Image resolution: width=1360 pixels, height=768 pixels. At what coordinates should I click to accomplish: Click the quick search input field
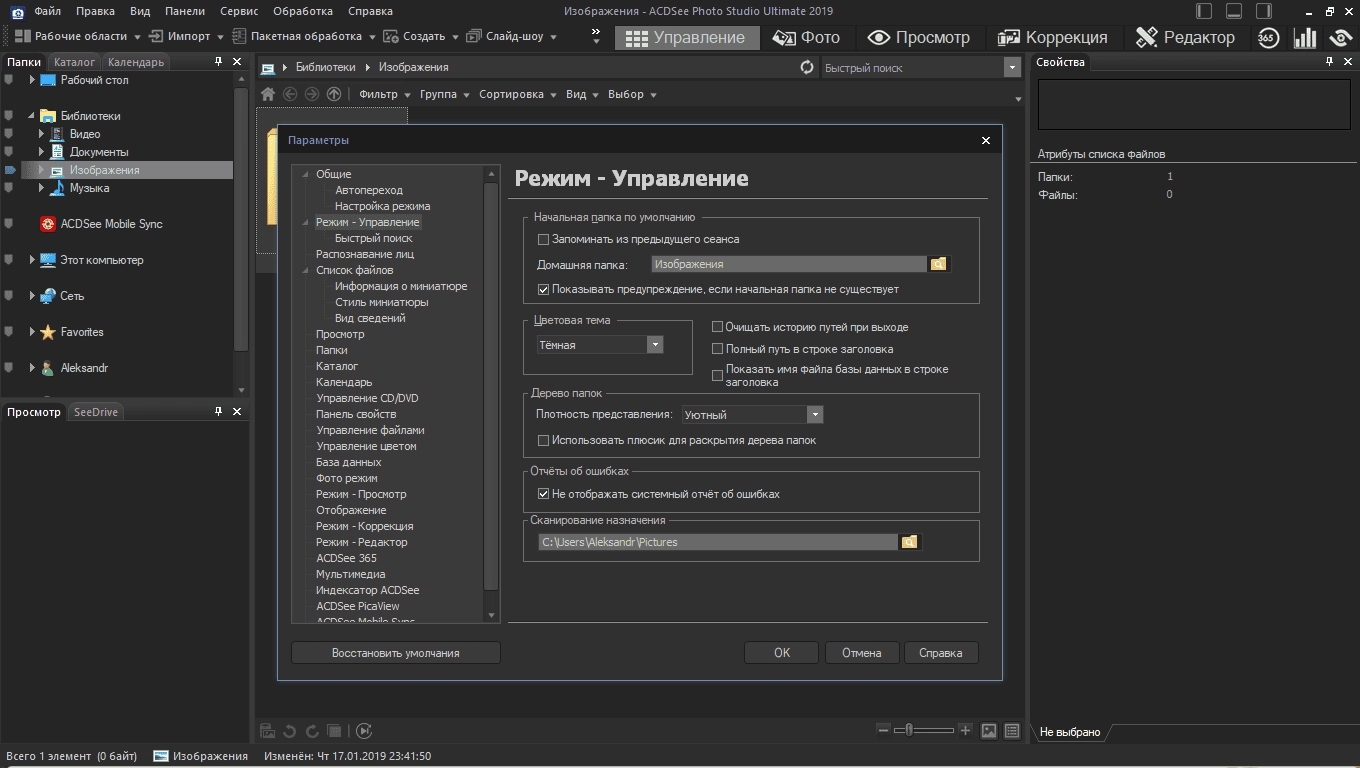(912, 68)
